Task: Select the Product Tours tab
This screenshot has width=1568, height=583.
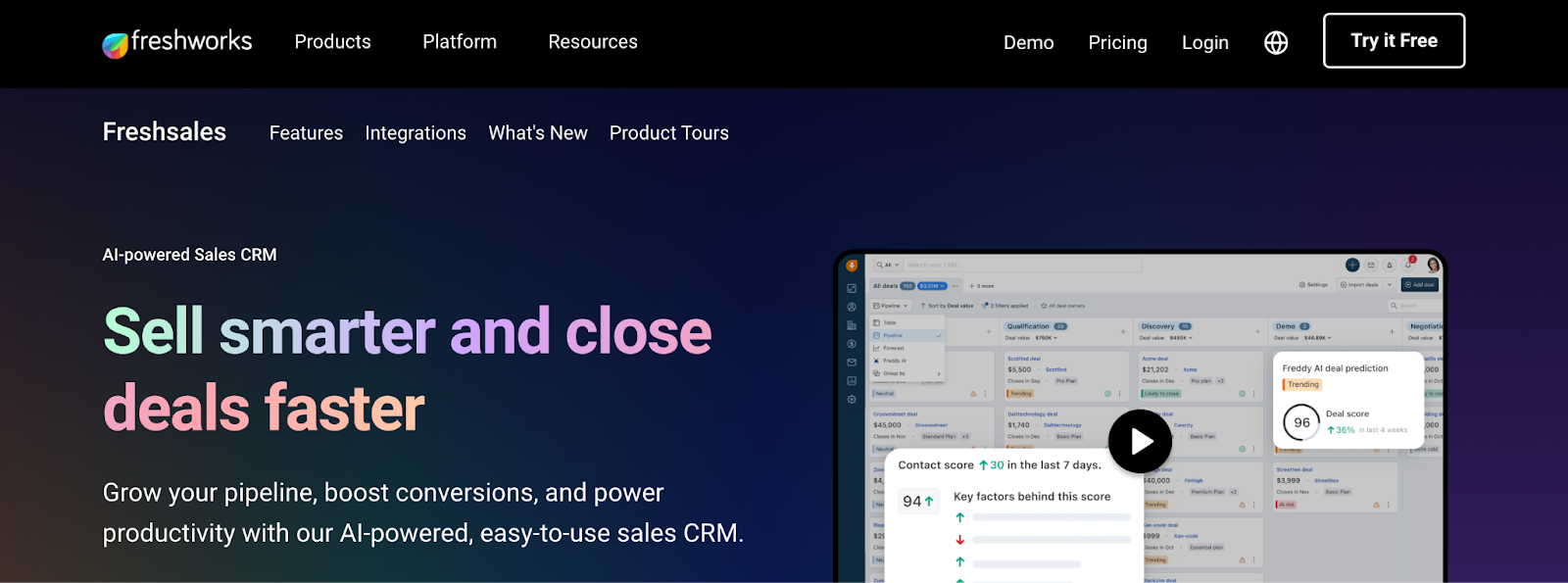Action: pyautogui.click(x=669, y=133)
